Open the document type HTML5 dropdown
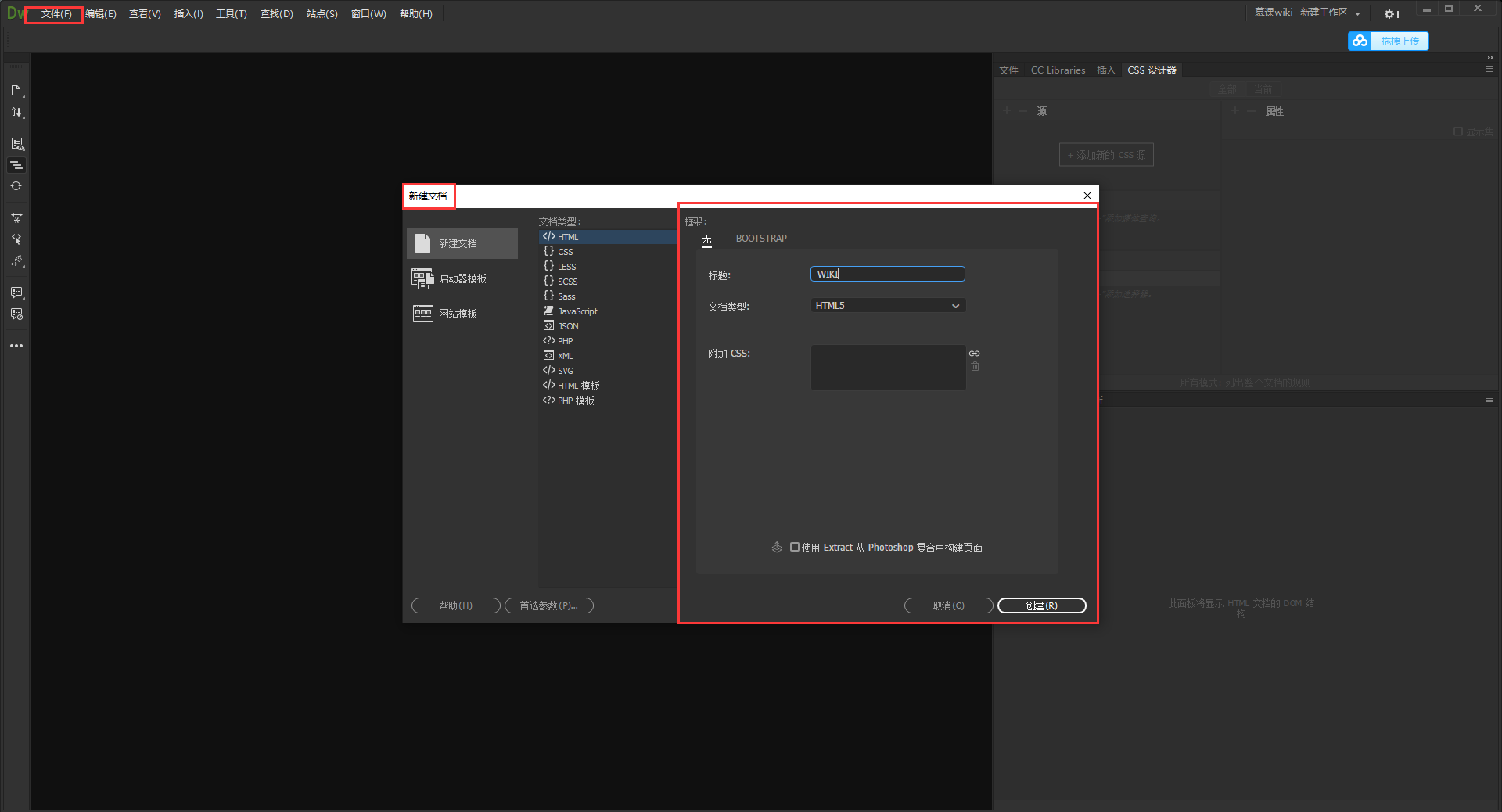 click(x=888, y=306)
